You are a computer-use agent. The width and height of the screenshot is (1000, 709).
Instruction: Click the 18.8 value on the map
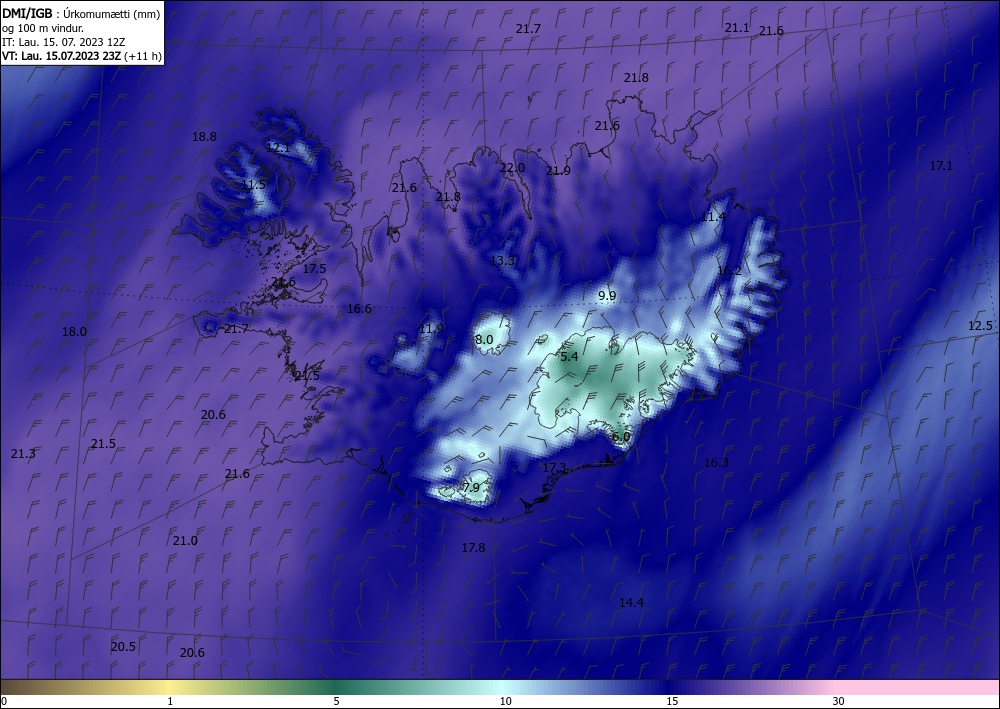(x=204, y=136)
